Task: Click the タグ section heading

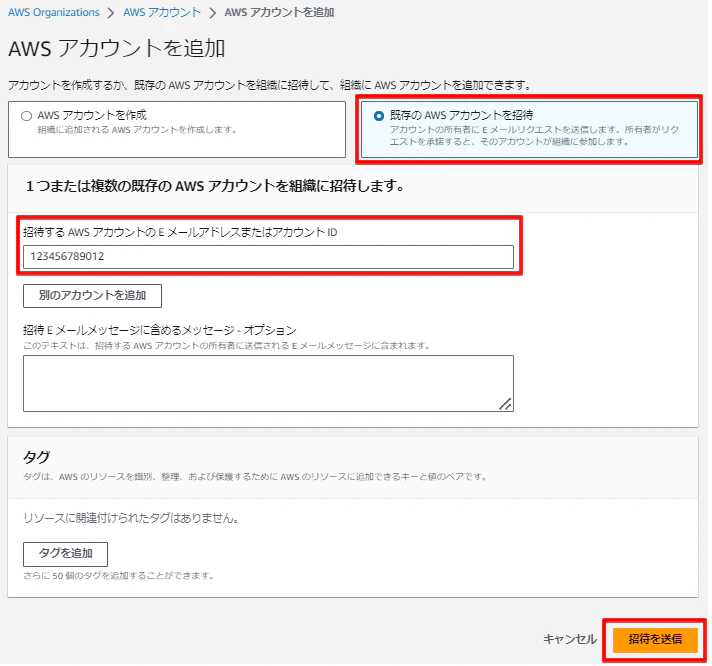Action: [36, 456]
